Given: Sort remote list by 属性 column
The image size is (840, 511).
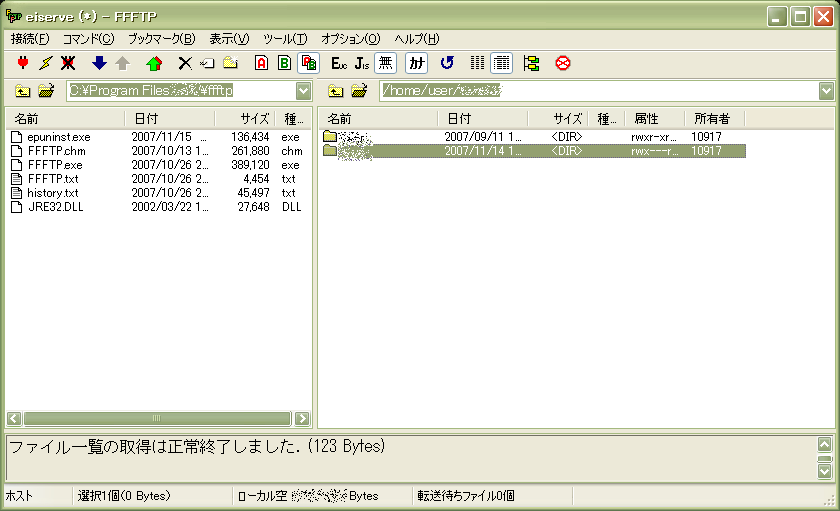Looking at the screenshot, I should 655,118.
